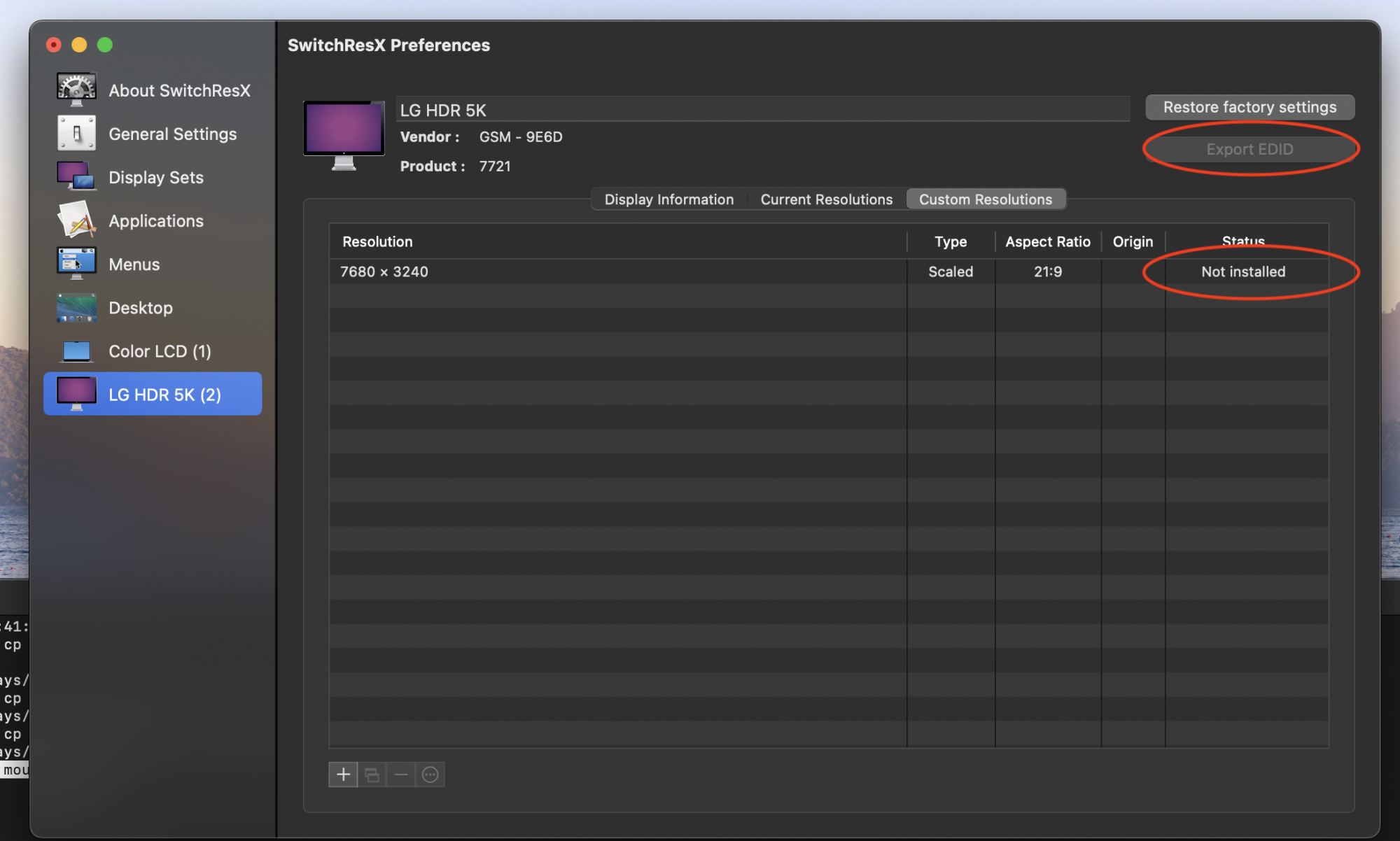Remove a resolution with the minus button
Image resolution: width=1400 pixels, height=841 pixels.
401,775
